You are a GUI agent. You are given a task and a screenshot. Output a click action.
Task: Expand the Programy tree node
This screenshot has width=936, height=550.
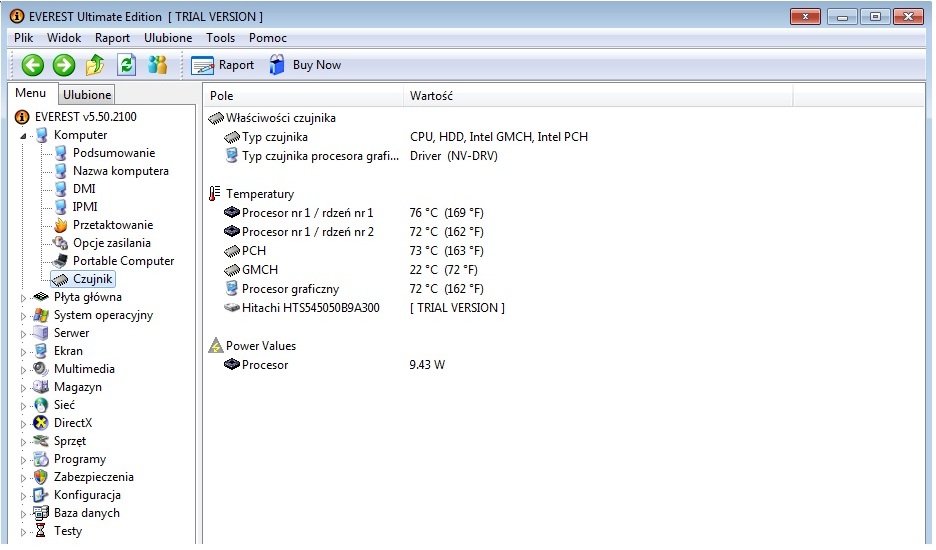23,460
